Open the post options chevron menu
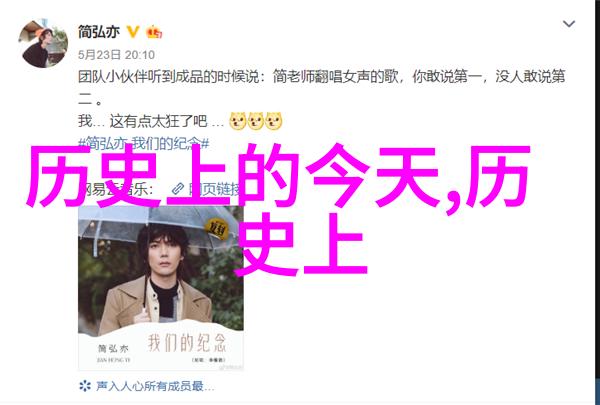Screen dimensions: 600x405 (x=569, y=24)
